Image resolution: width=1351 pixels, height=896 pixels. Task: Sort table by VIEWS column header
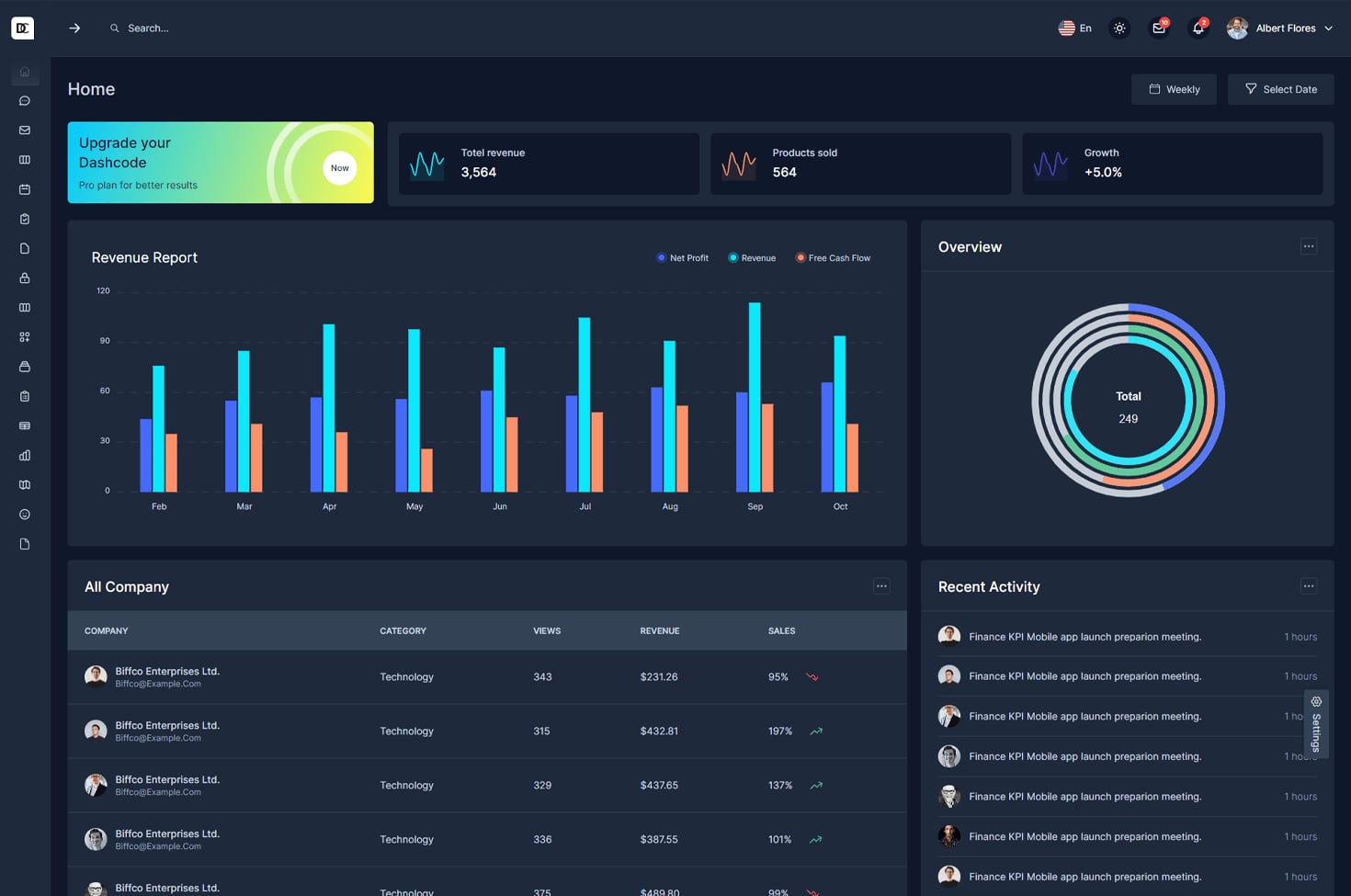[547, 631]
